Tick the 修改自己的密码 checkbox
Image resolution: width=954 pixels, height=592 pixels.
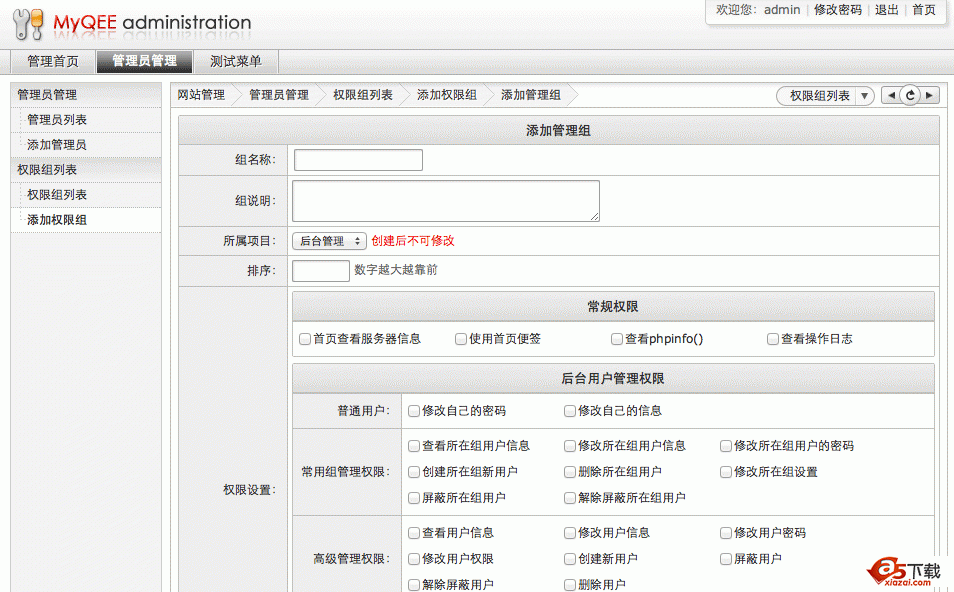point(414,411)
